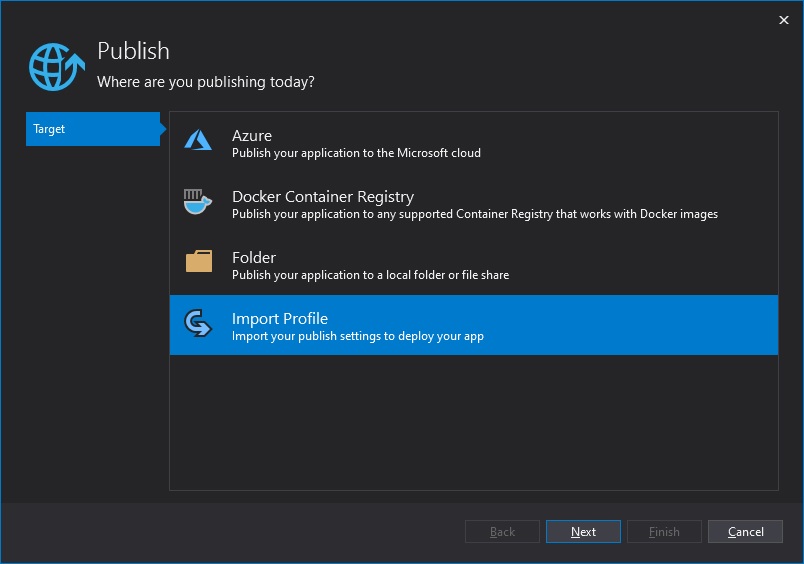The image size is (804, 564).
Task: Click the Docker images description text
Action: (x=475, y=214)
